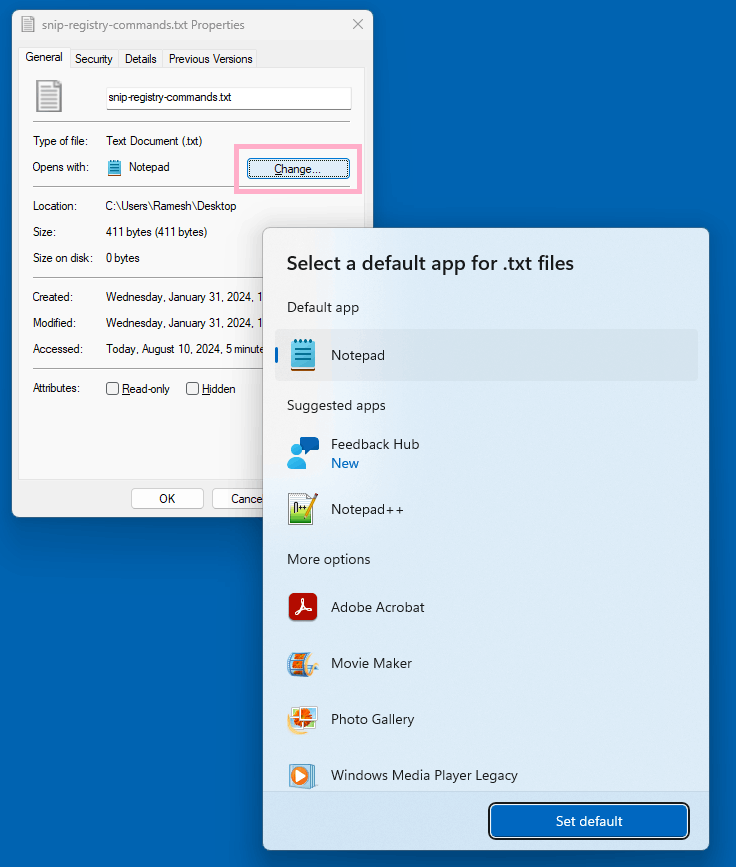736x867 pixels.
Task: Click the 'Adobe Acrobat' app name
Action: pos(378,607)
